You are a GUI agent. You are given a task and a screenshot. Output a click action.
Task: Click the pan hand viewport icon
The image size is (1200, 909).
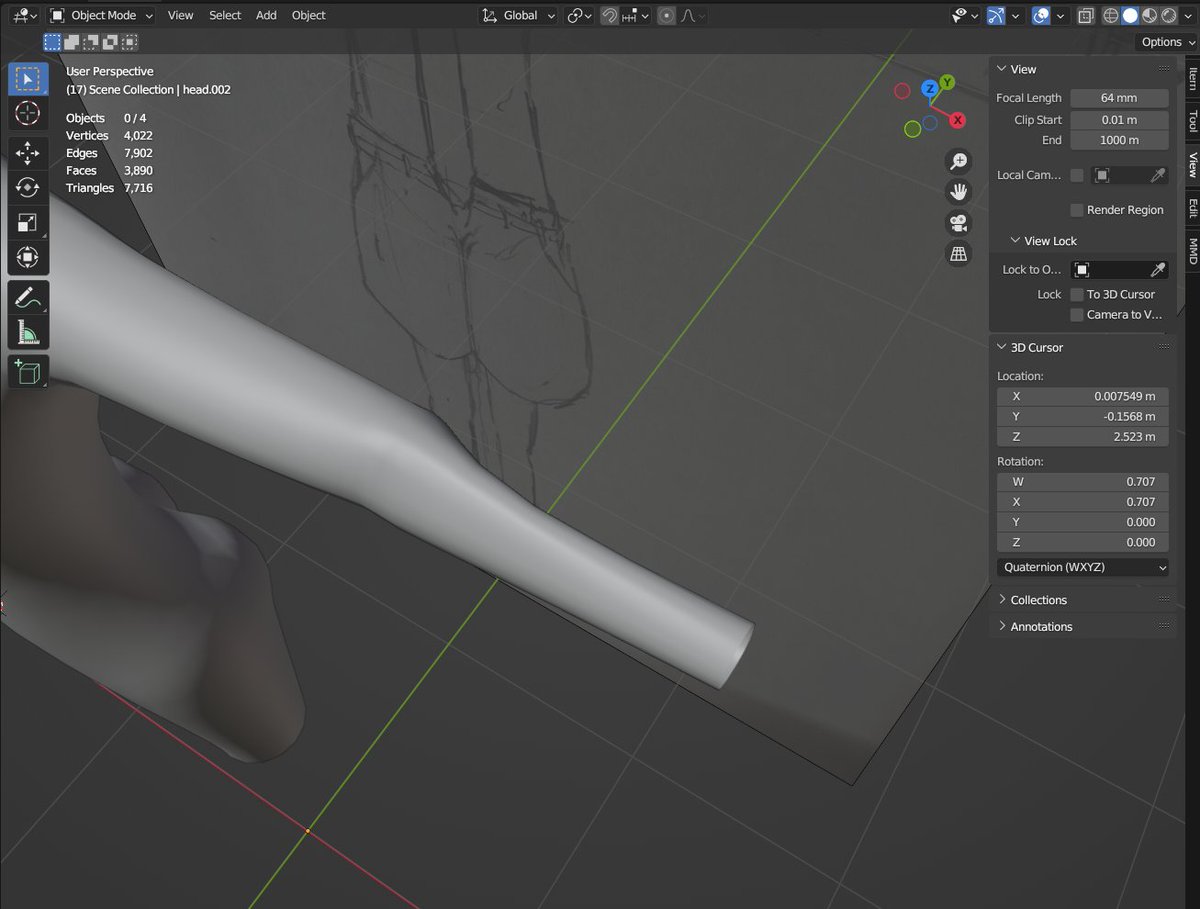pos(959,191)
